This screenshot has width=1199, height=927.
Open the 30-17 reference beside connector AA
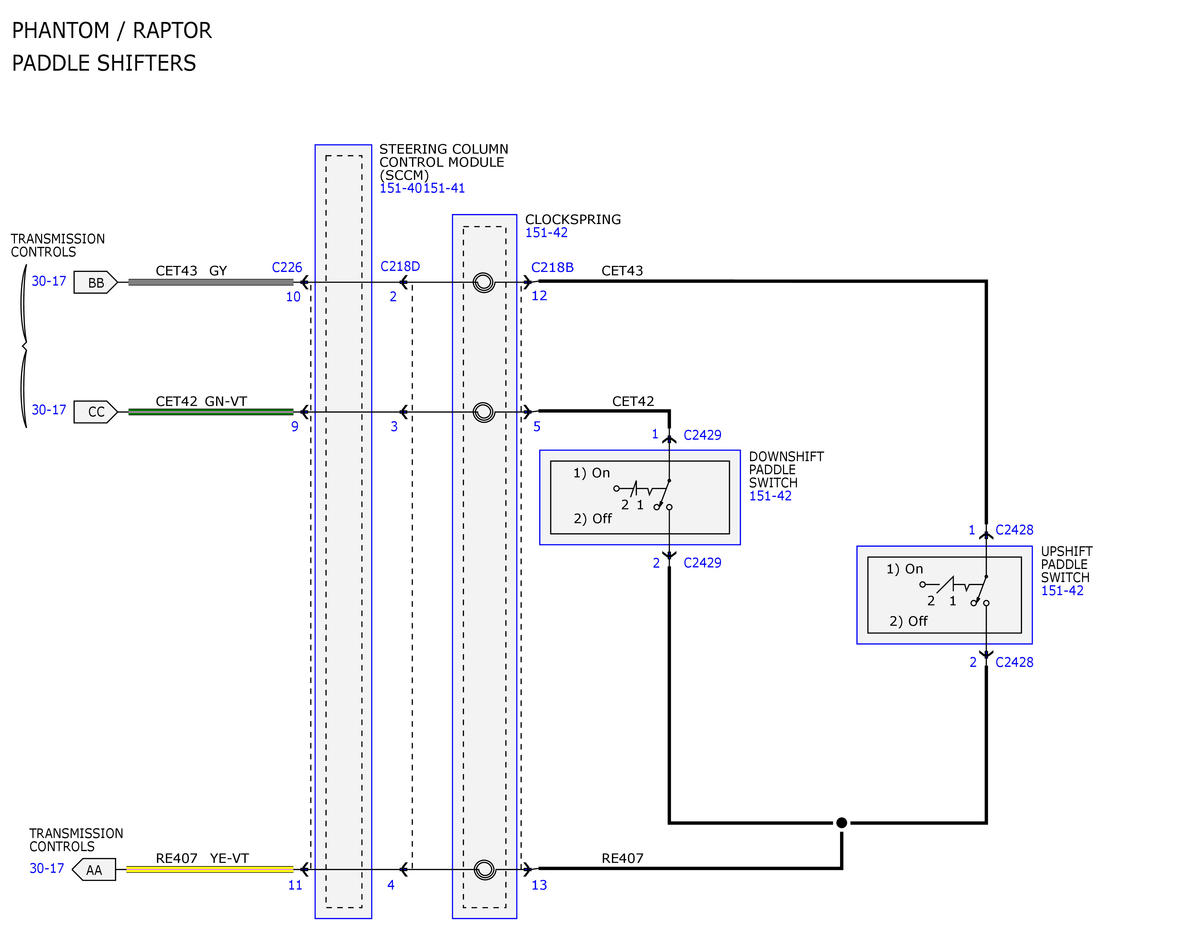(47, 868)
